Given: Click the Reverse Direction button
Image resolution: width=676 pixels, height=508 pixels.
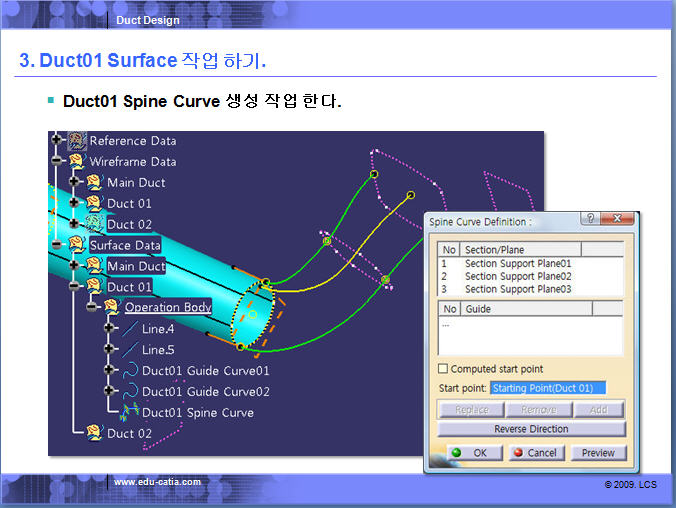Looking at the screenshot, I should [531, 429].
